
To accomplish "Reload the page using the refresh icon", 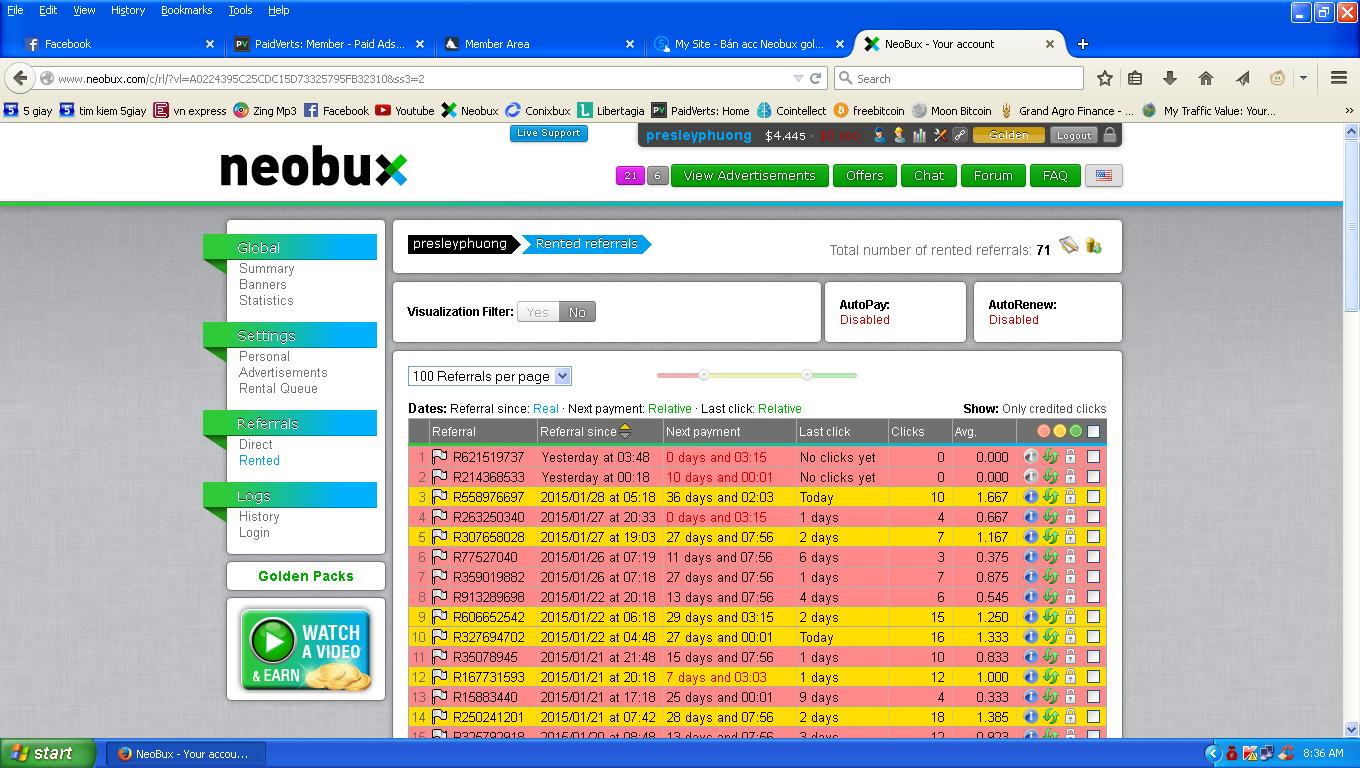I will tap(816, 78).
